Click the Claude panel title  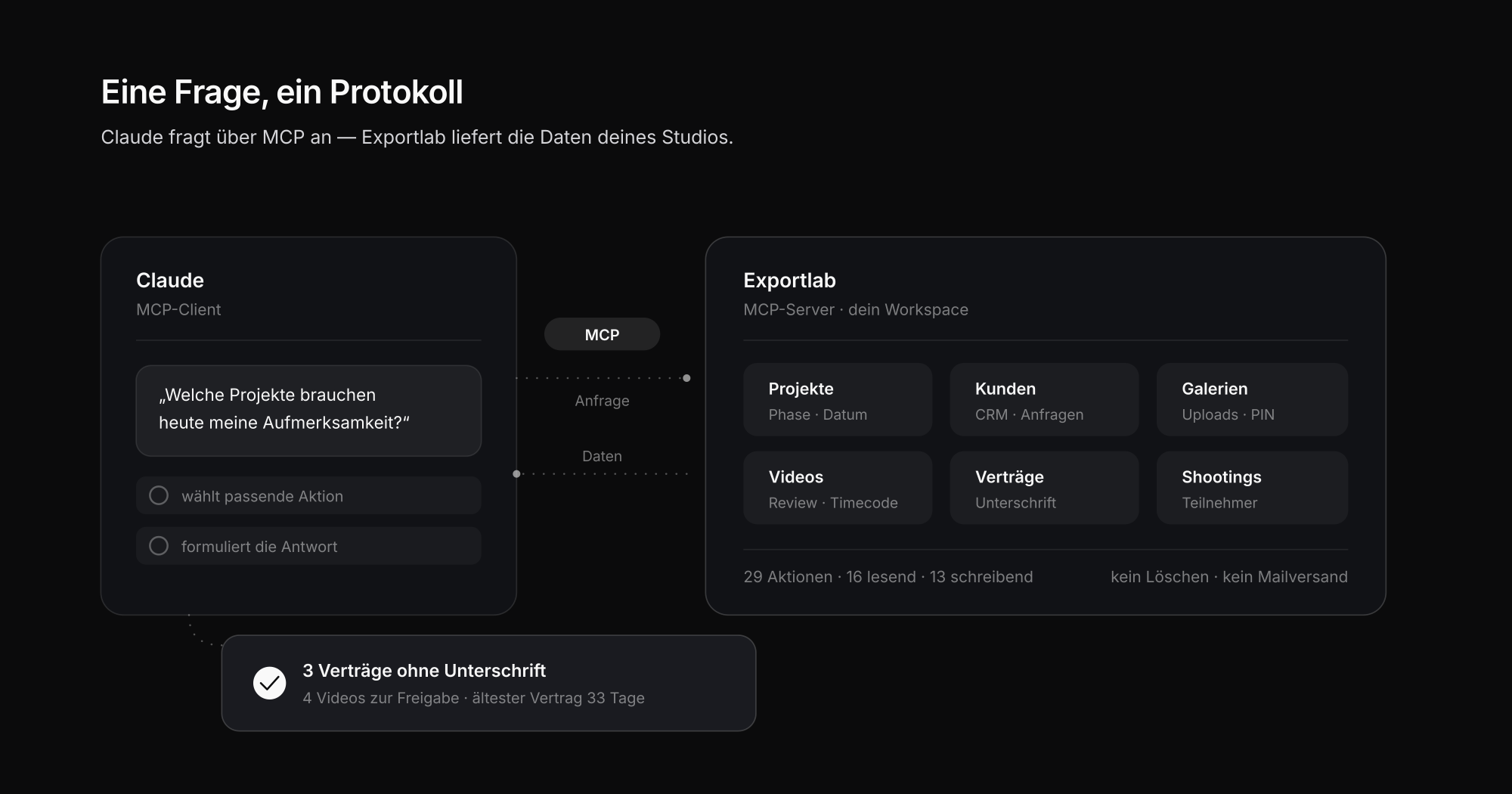click(170, 281)
